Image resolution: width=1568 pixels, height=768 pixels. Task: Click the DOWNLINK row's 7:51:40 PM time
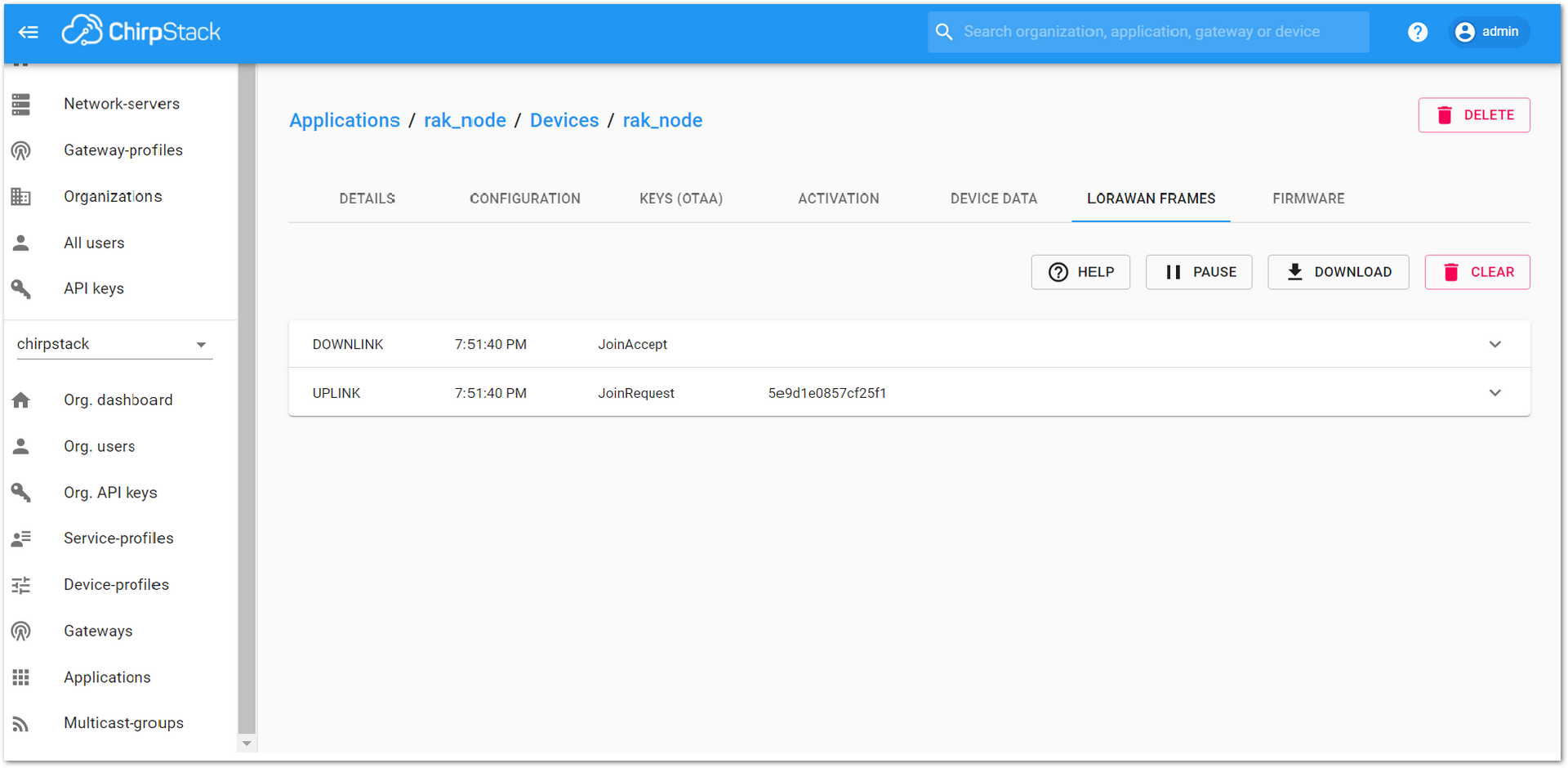[490, 345]
